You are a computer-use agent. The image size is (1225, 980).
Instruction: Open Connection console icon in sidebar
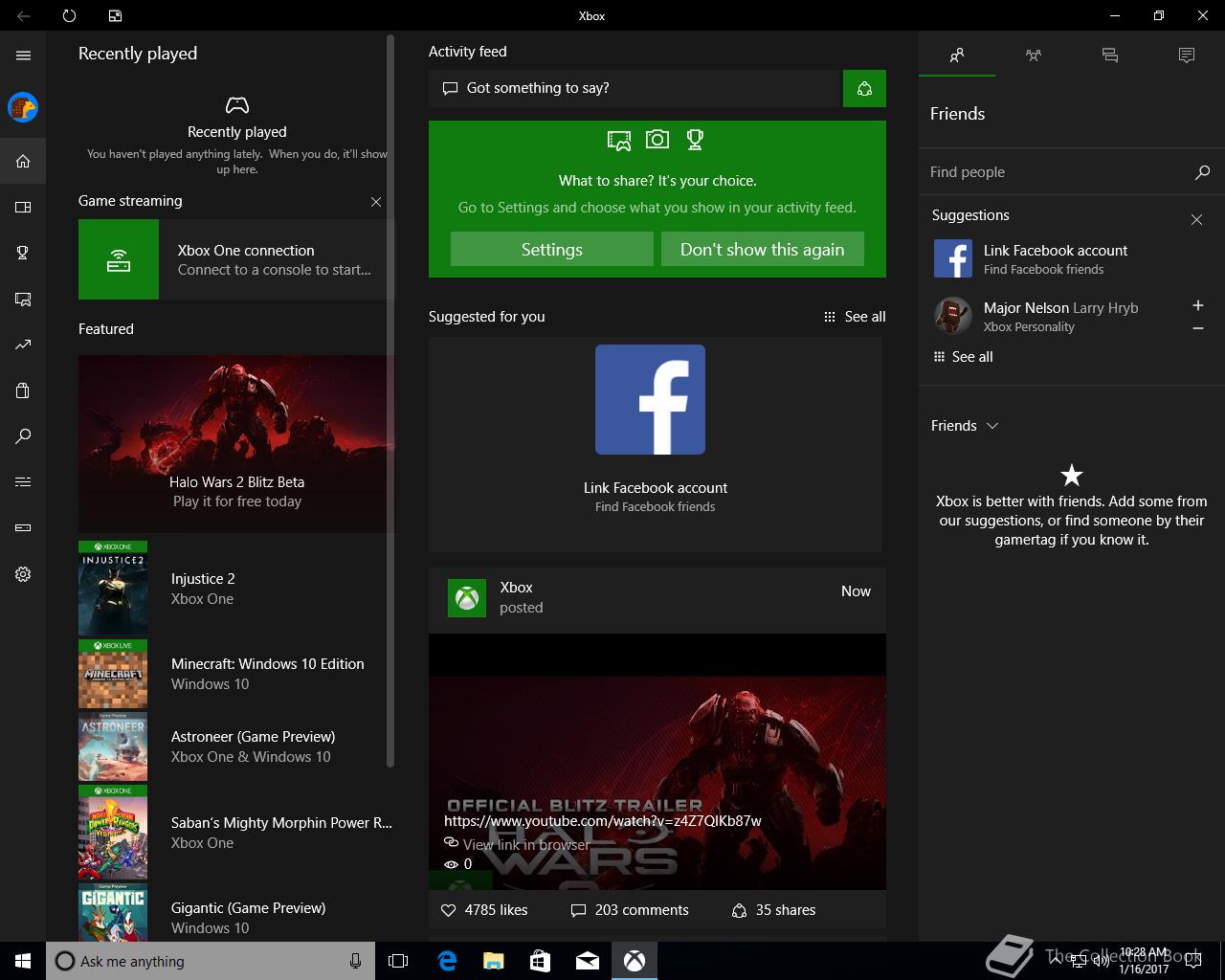[x=23, y=528]
